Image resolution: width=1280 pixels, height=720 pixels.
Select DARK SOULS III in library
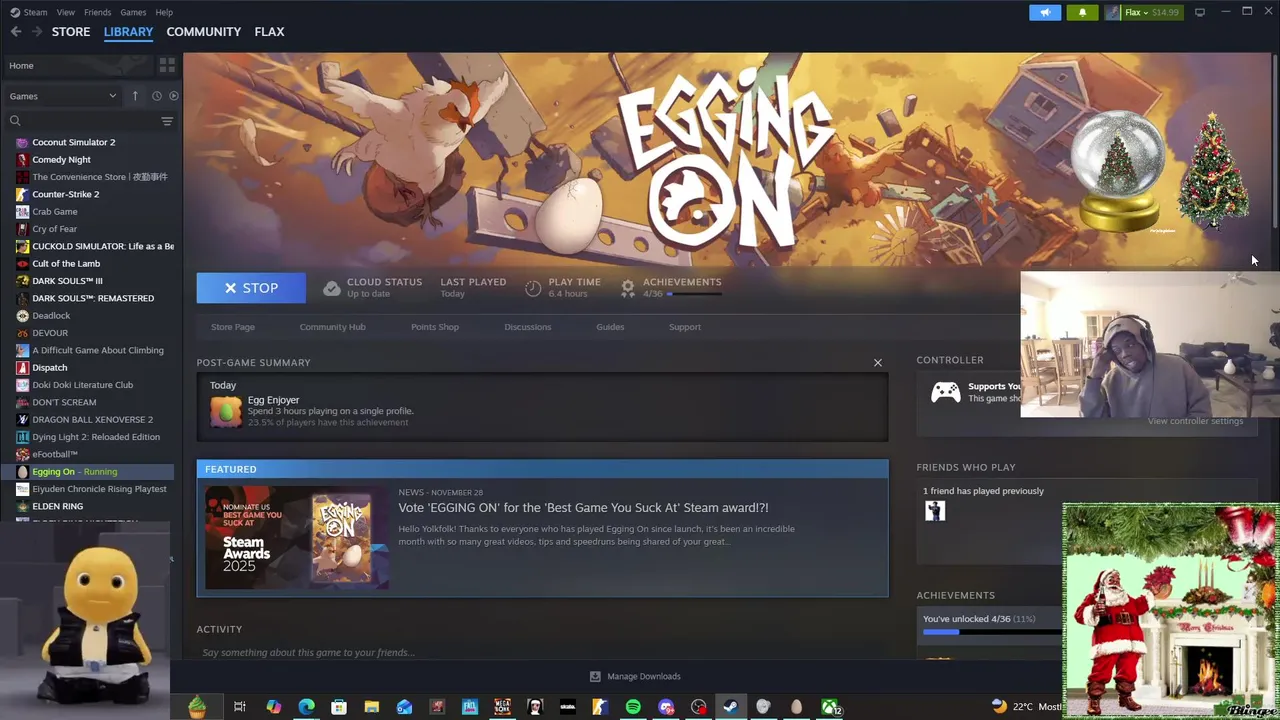[67, 281]
